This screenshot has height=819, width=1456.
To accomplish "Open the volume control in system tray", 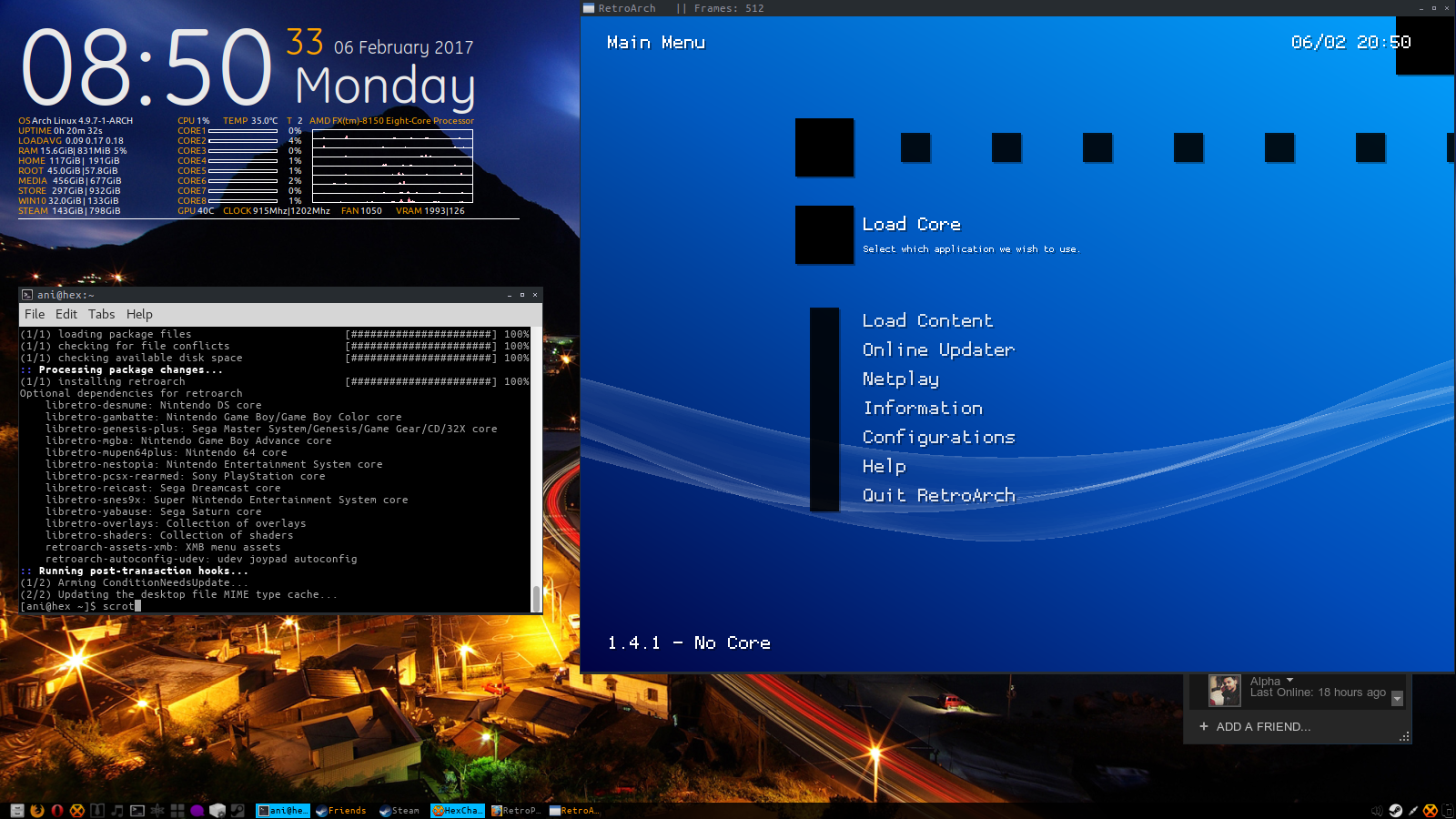I will (x=1377, y=811).
